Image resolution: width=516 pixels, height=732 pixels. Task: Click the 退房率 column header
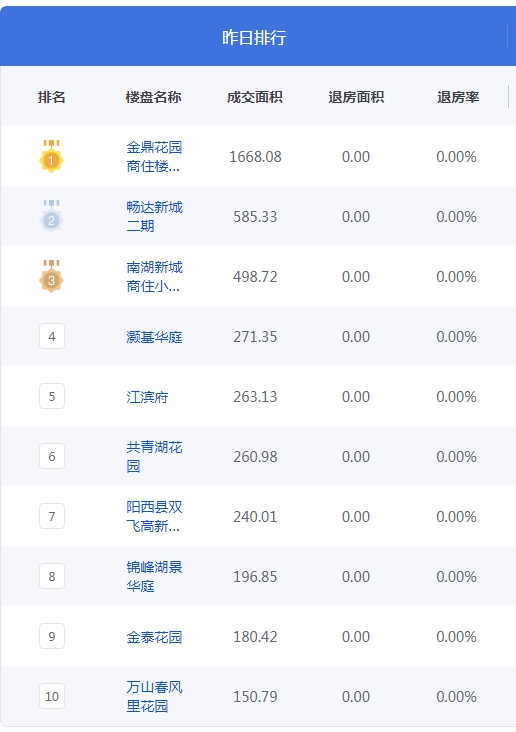click(458, 97)
